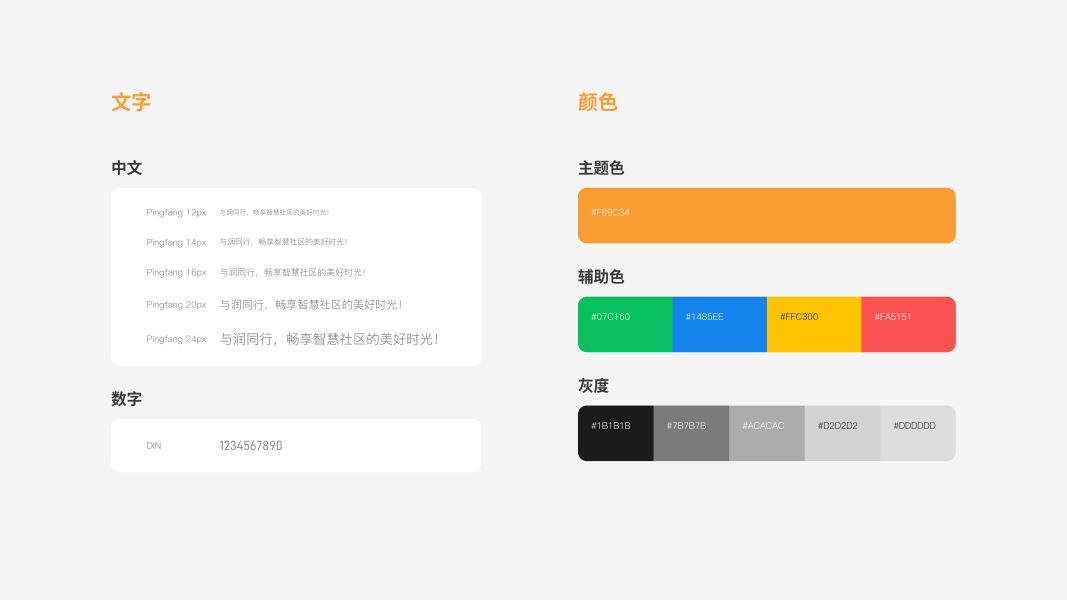
Task: Pick the yellow swatch #FFC300
Action: 814,324
